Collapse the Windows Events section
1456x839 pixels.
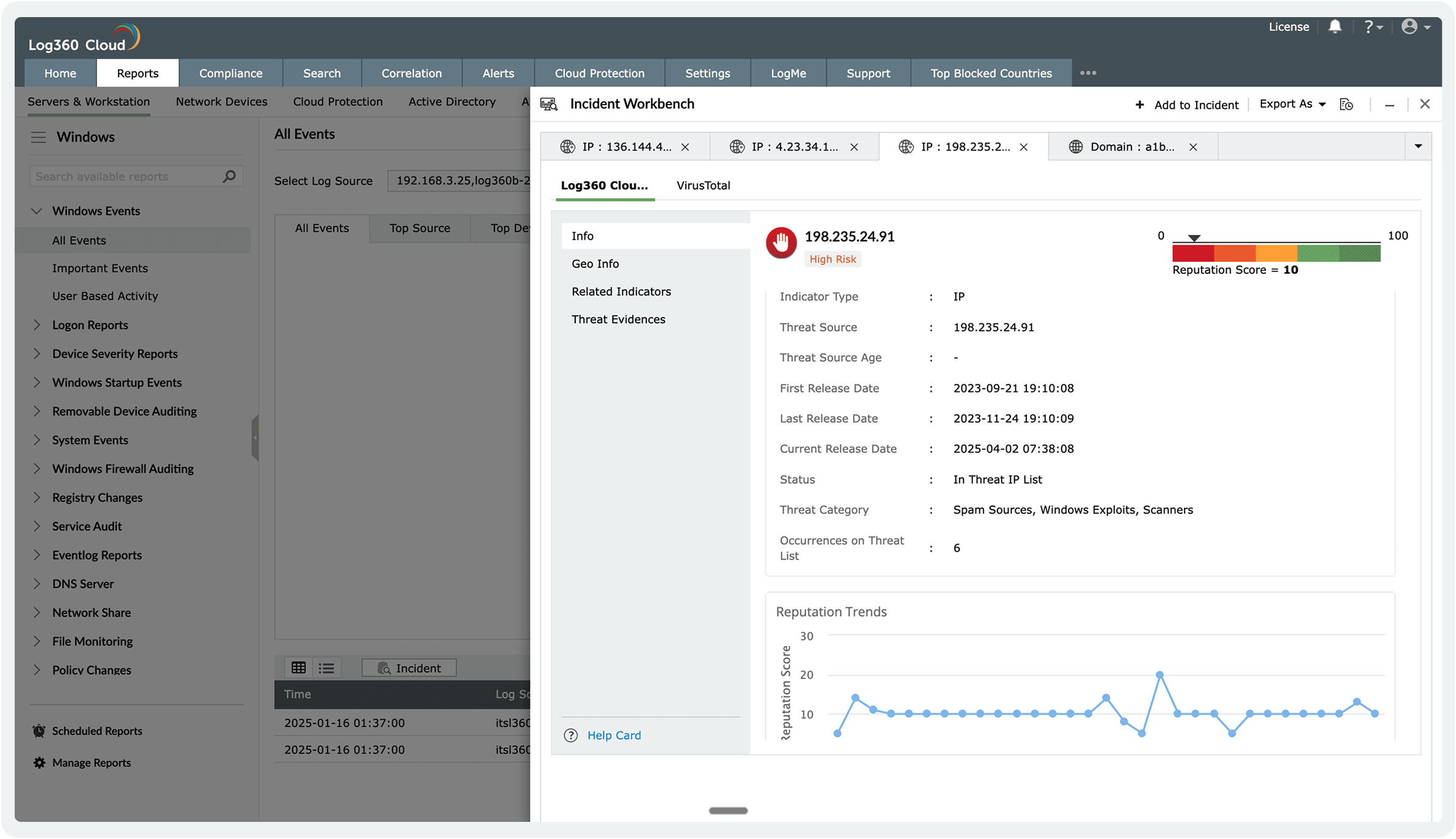pos(37,211)
